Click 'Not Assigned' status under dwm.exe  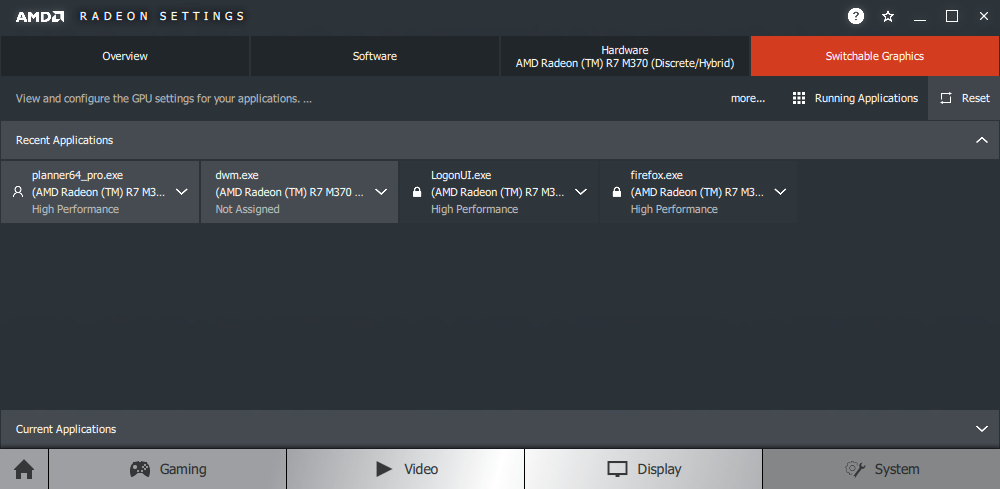pos(247,209)
